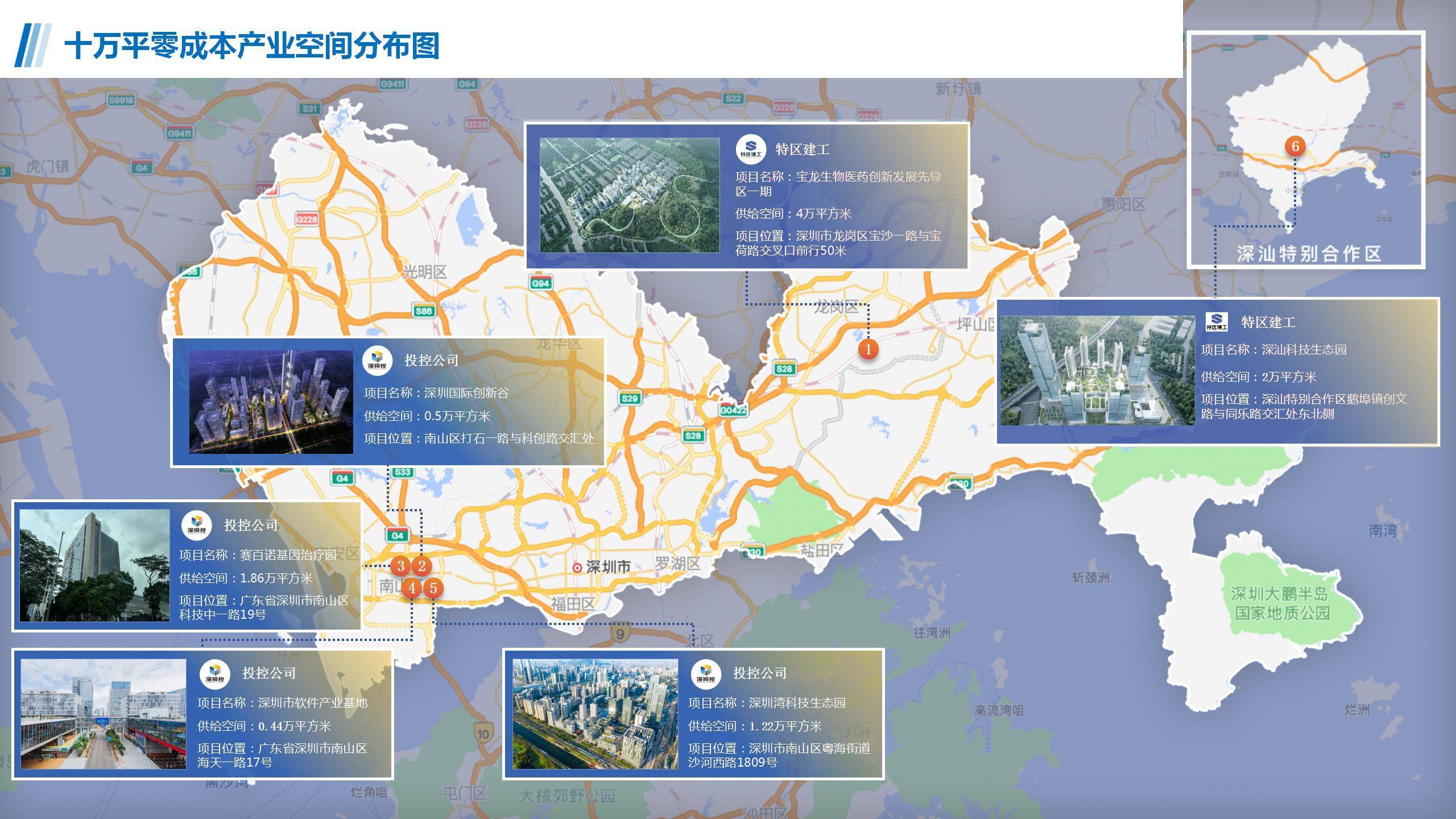1456x819 pixels.
Task: Click 特区建工 logo in 深汕科技生态园 card
Action: coord(1217,322)
